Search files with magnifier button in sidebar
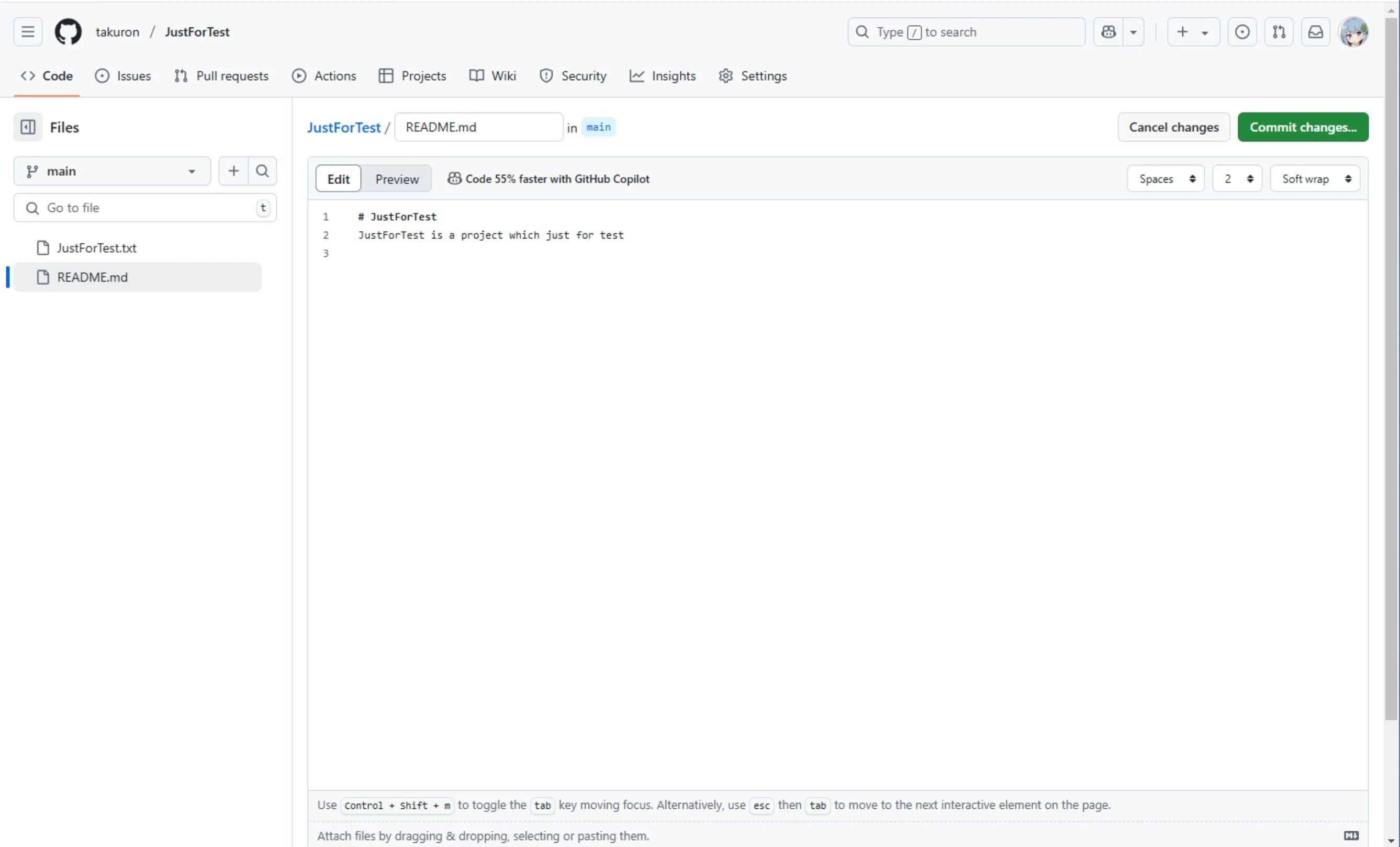The height and width of the screenshot is (847, 1400). 263,171
